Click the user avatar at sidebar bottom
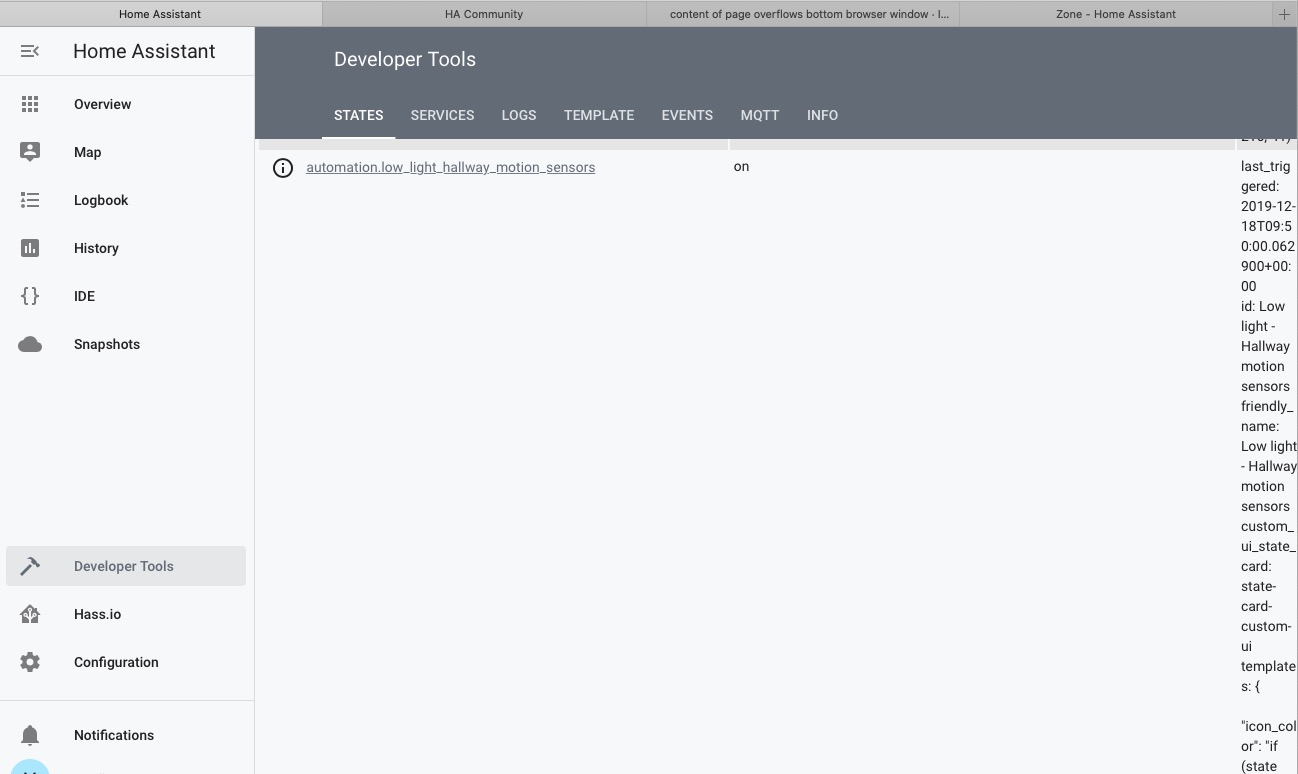 pyautogui.click(x=30, y=770)
